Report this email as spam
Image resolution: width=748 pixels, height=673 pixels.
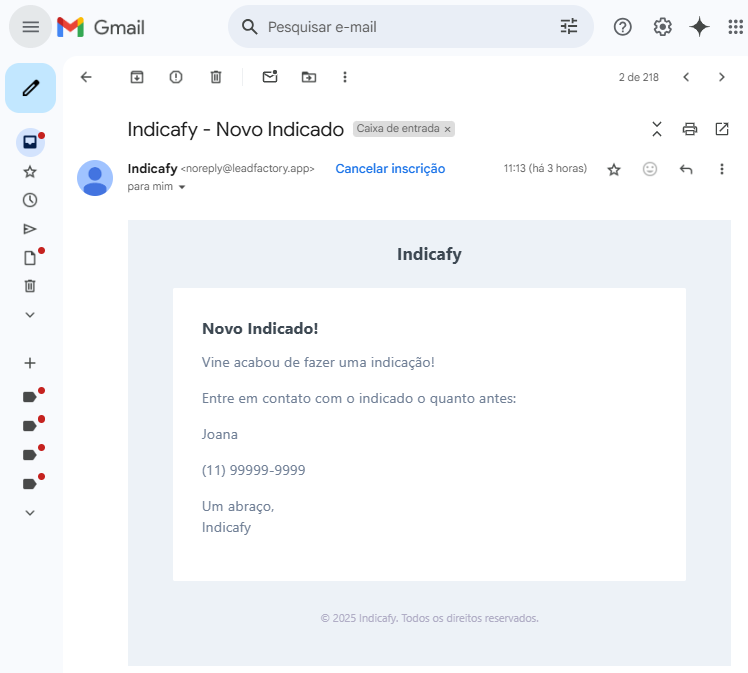[x=176, y=77]
